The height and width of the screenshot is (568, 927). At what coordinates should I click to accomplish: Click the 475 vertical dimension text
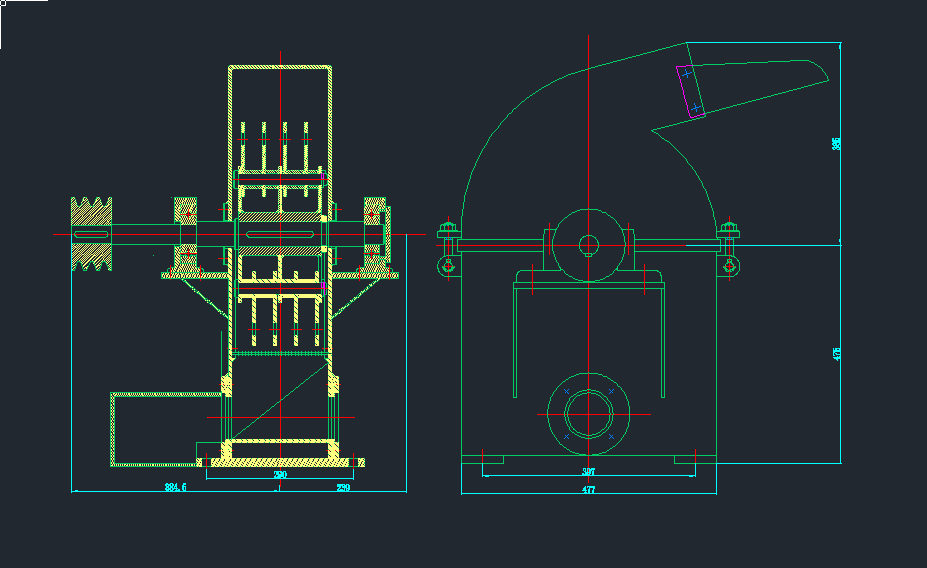pyautogui.click(x=836, y=353)
